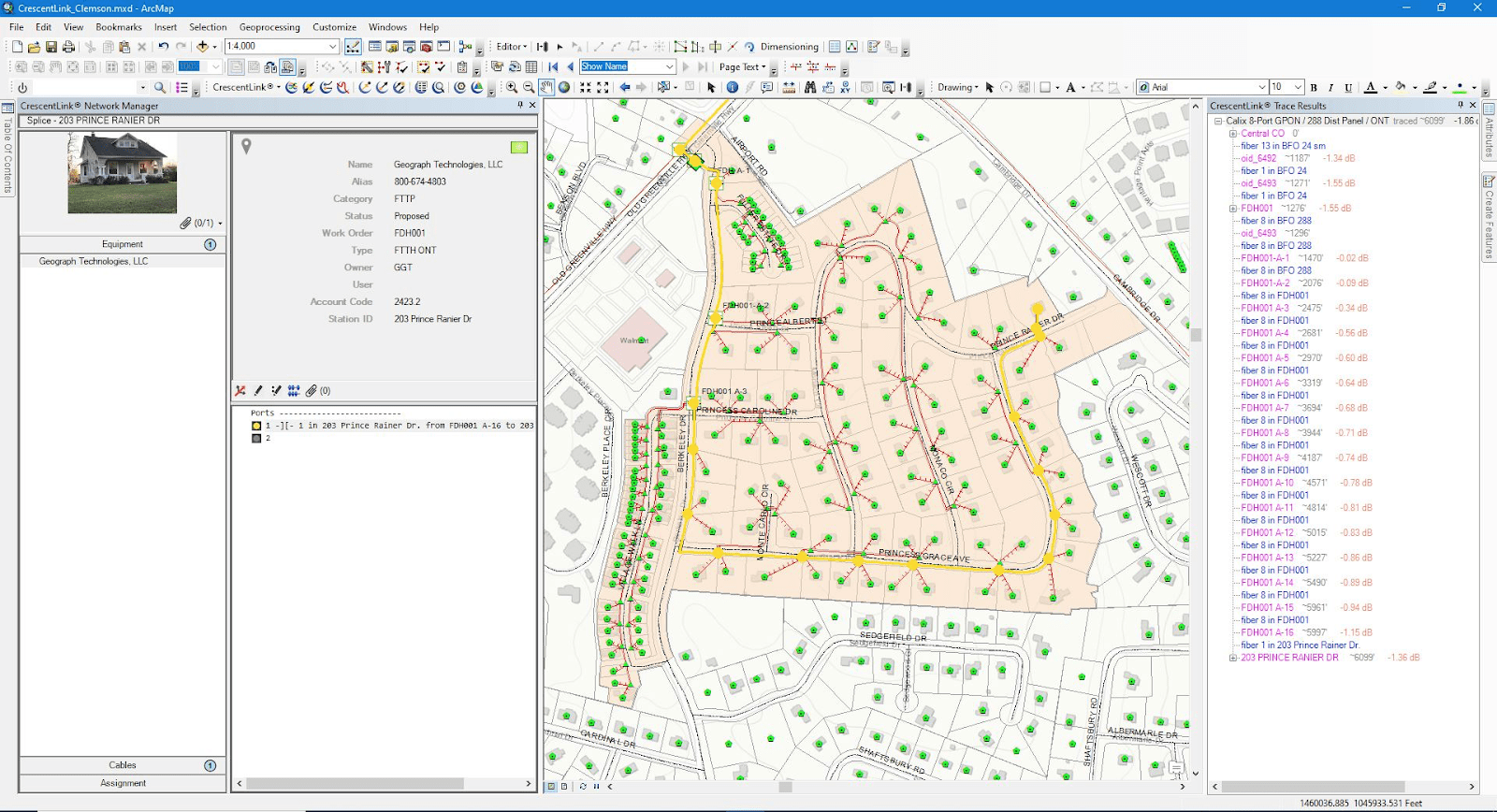Viewport: 1497px width, 812px height.
Task: Expand the 203 PRINCE RANIER DR trace node
Action: [1233, 658]
